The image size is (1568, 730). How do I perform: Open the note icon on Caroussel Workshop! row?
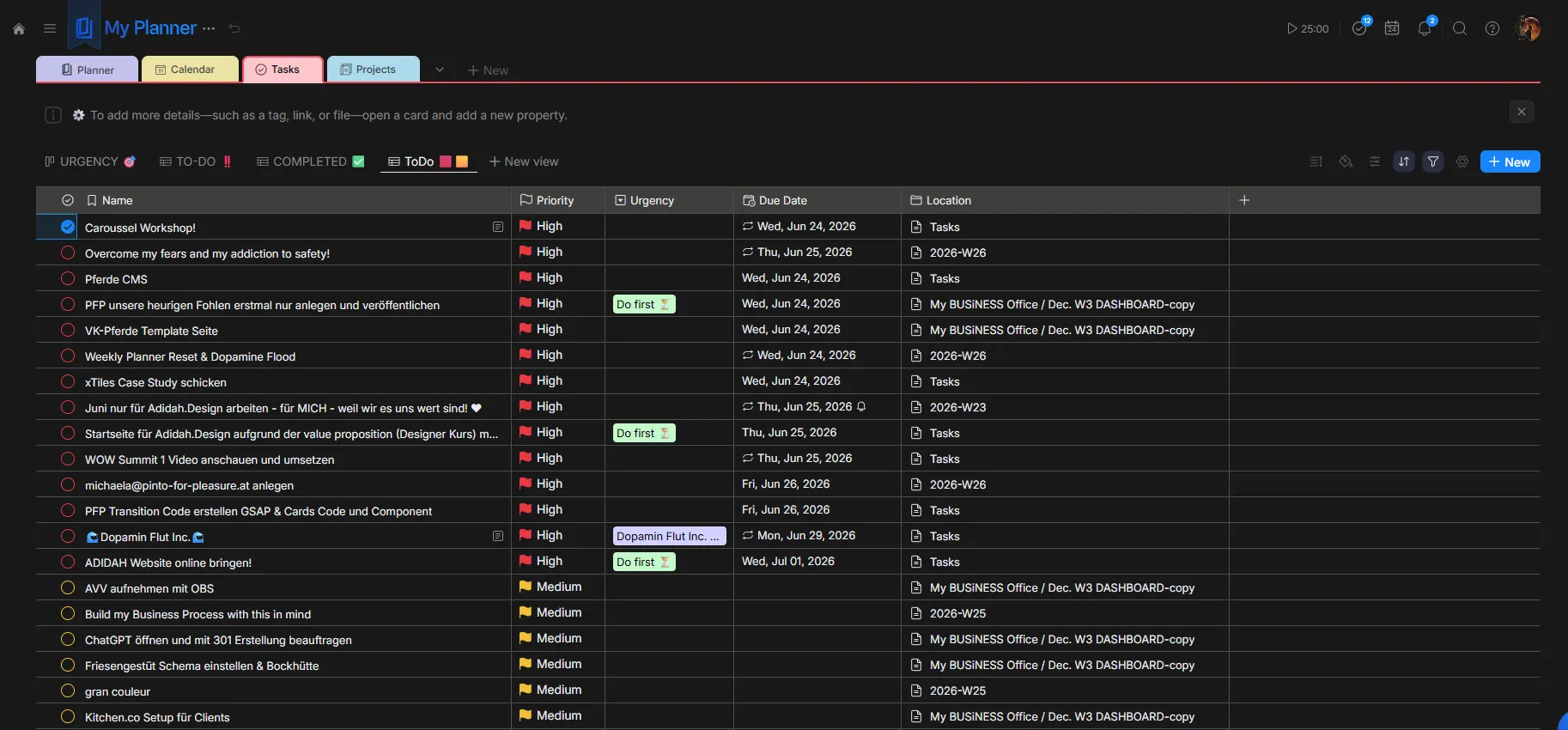(x=498, y=227)
